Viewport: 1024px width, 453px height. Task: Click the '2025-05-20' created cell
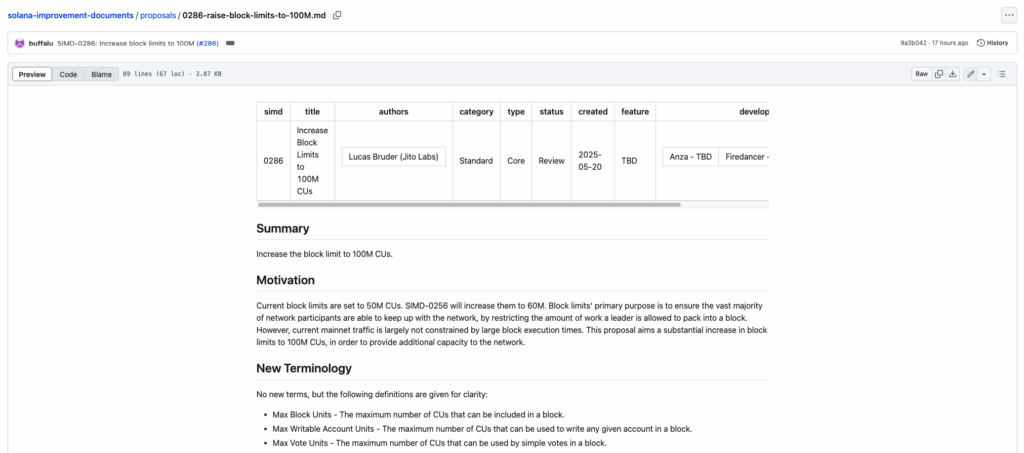(x=593, y=161)
